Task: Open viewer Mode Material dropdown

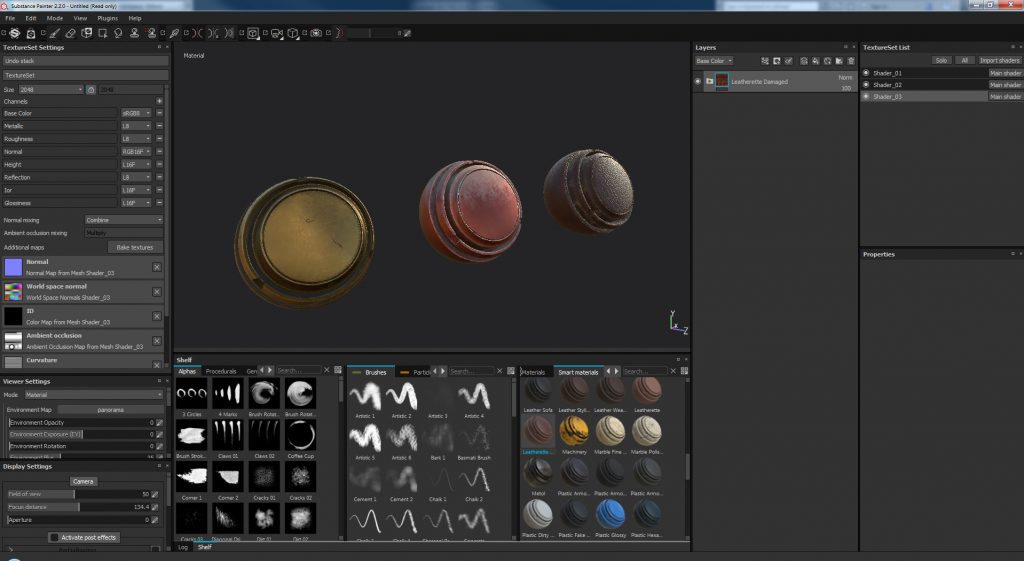Action: [x=93, y=394]
